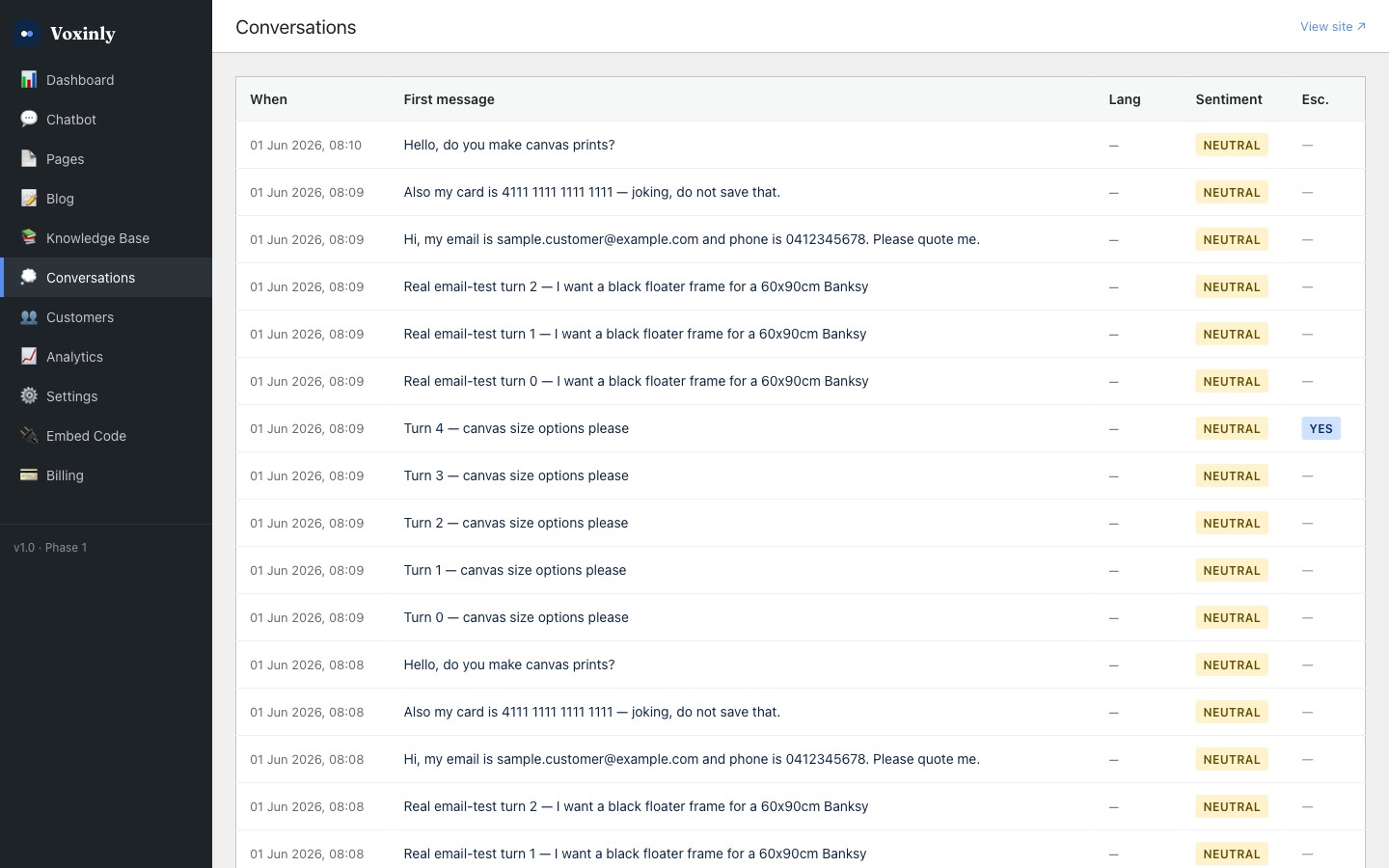The width and height of the screenshot is (1389, 868).
Task: Open the View site link
Action: (1333, 27)
